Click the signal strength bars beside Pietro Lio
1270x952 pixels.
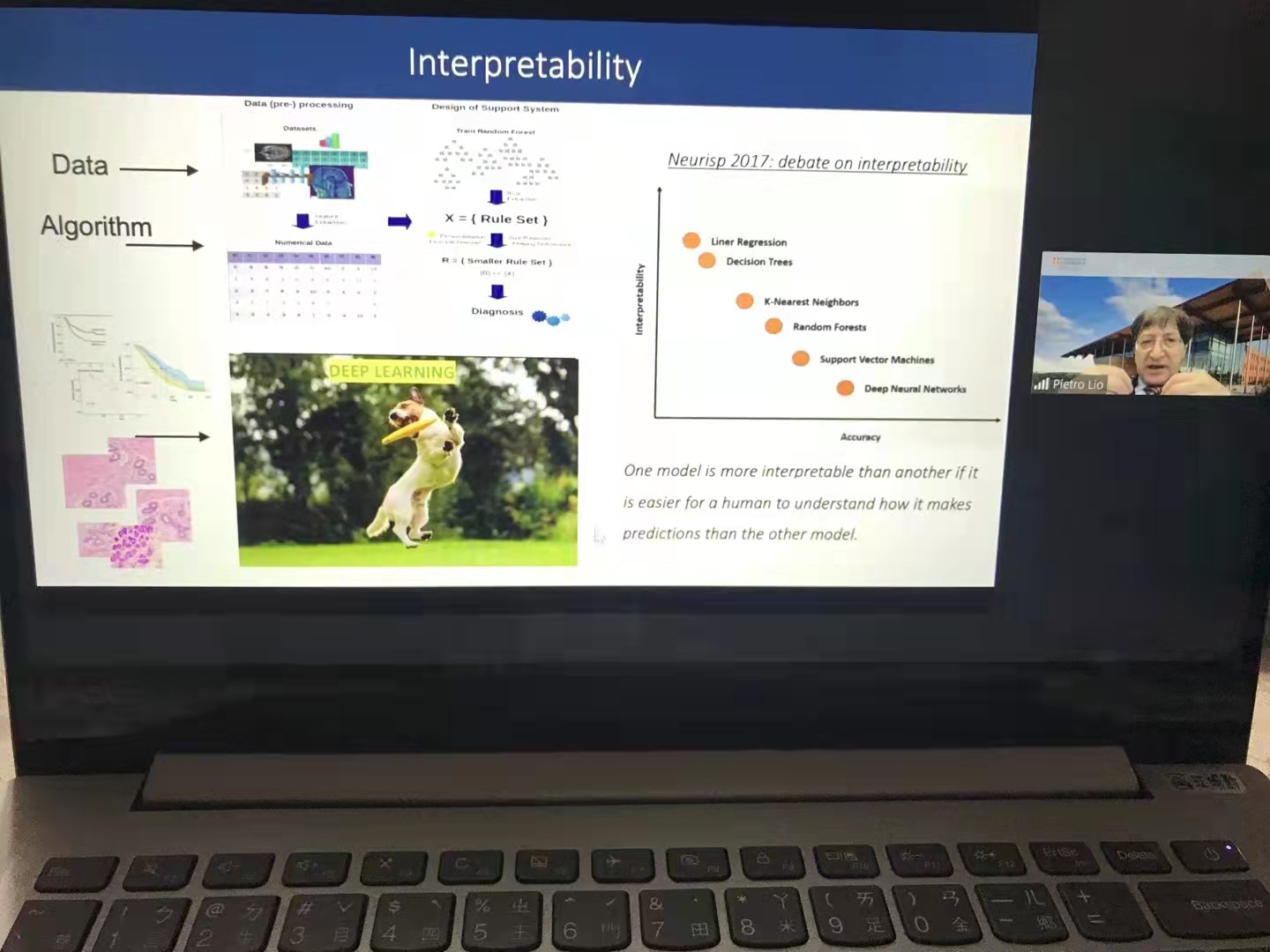tap(1042, 383)
